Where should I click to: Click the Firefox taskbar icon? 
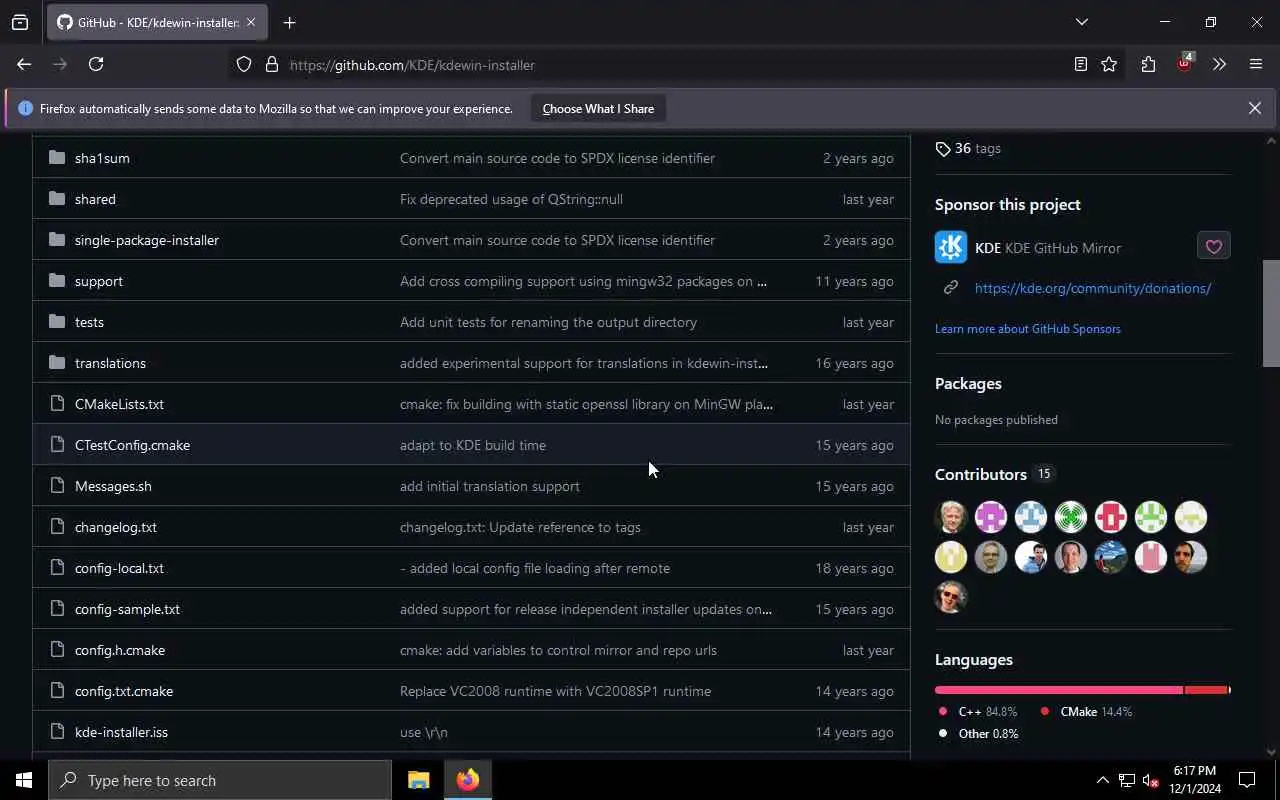pyautogui.click(x=468, y=780)
